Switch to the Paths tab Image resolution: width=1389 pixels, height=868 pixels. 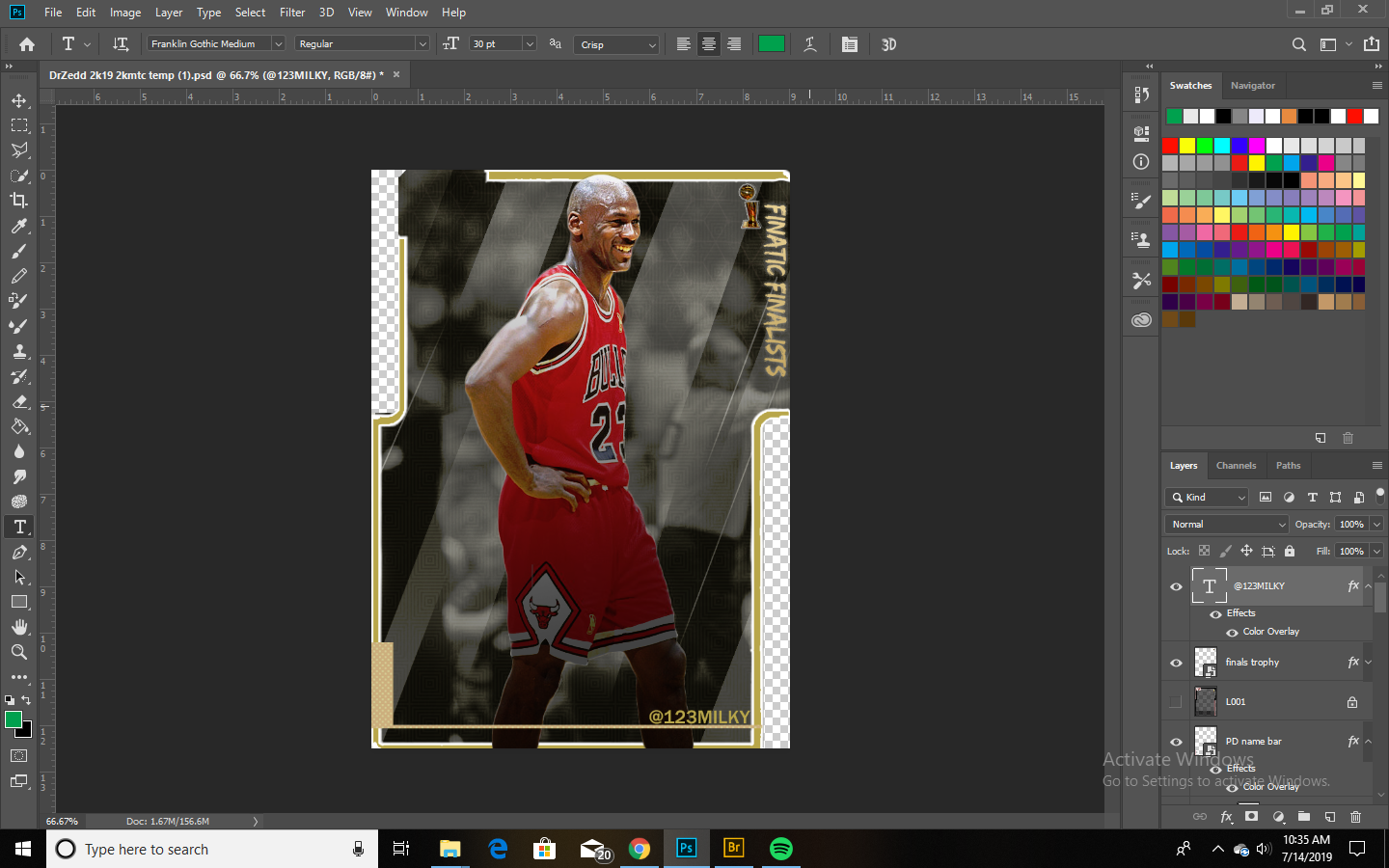click(1288, 466)
